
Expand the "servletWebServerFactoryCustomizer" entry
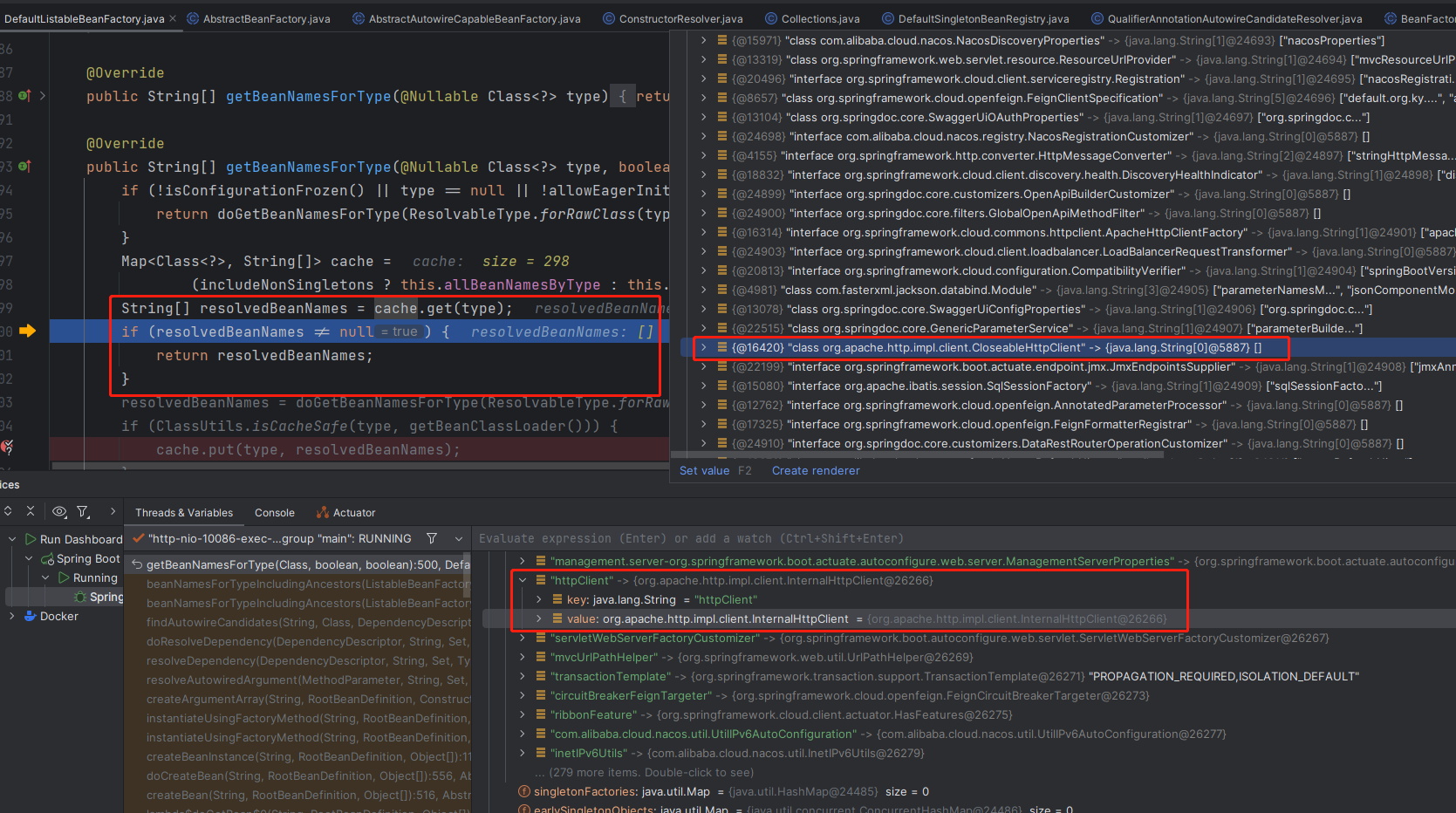(x=523, y=638)
